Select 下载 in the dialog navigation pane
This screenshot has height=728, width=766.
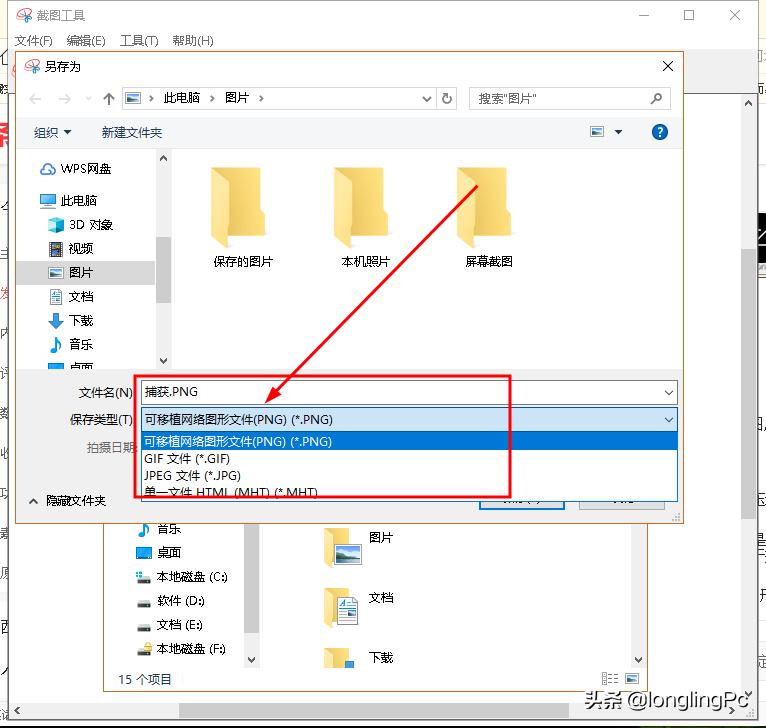pyautogui.click(x=71, y=321)
